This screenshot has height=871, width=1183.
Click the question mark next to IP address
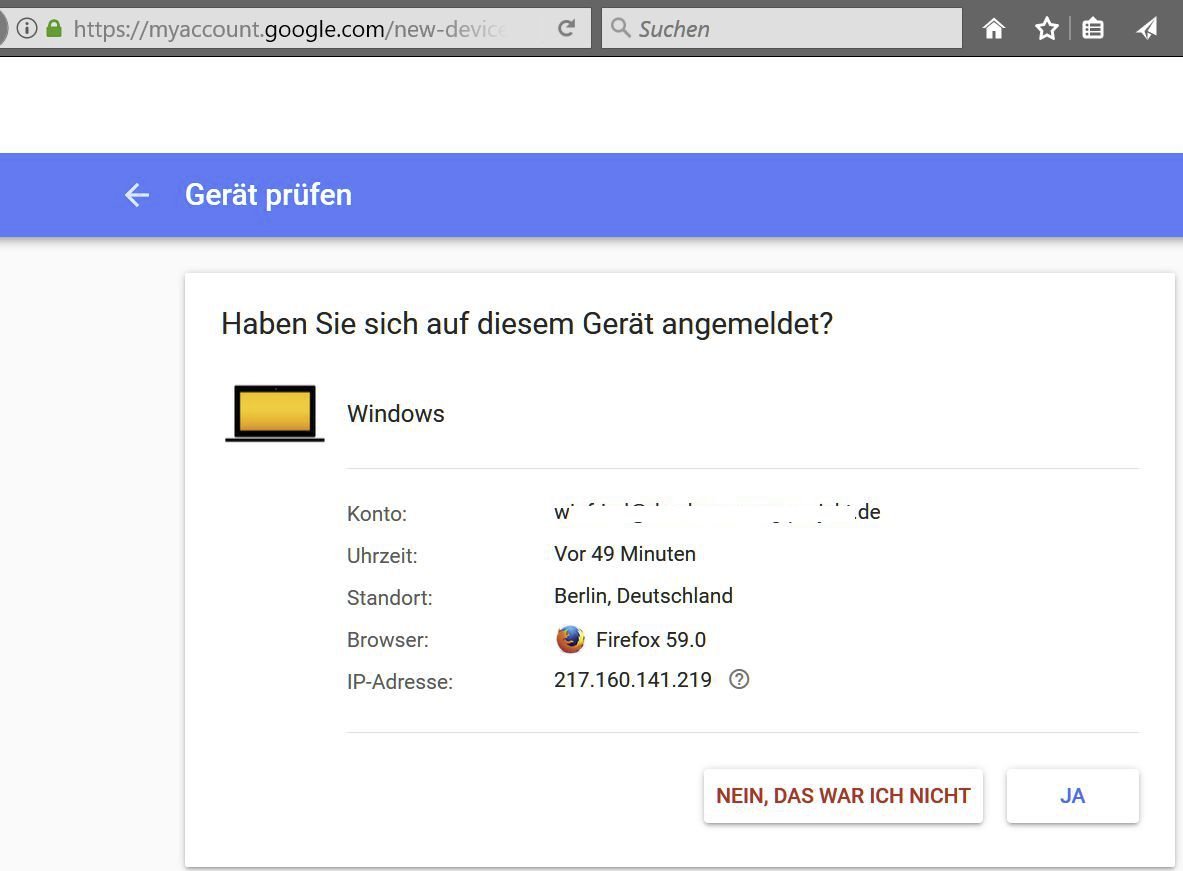point(739,680)
